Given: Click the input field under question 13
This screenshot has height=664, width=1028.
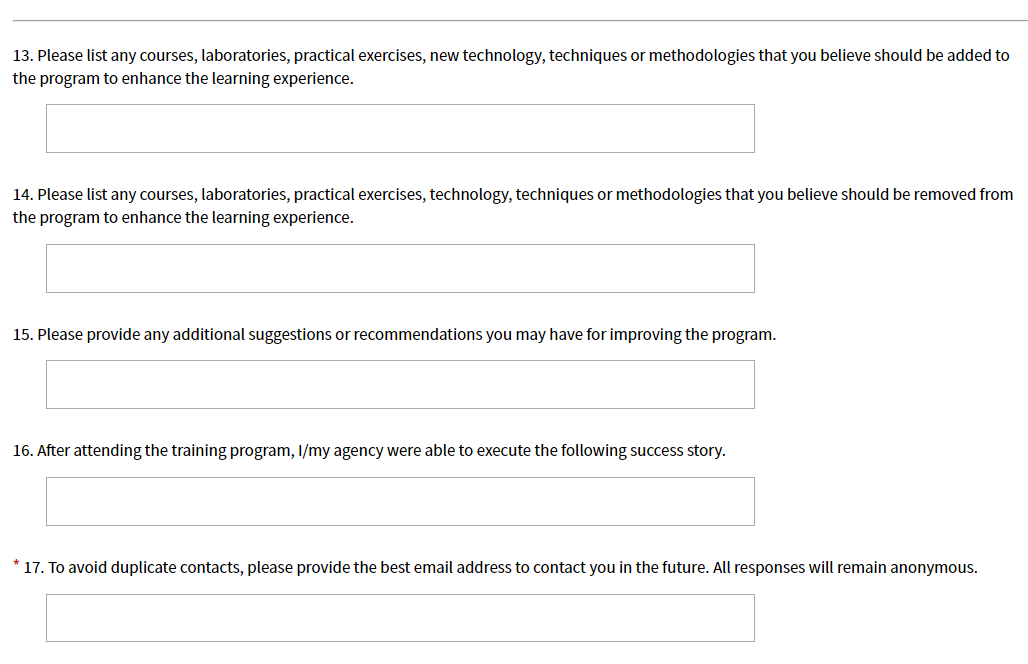Looking at the screenshot, I should coord(400,129).
